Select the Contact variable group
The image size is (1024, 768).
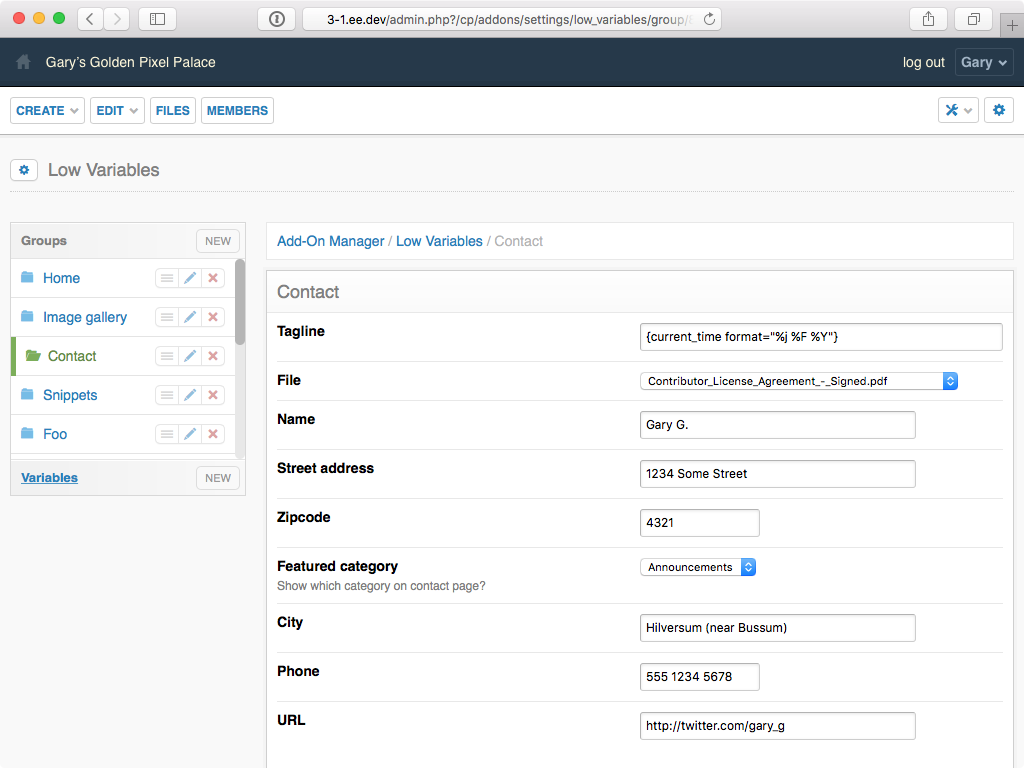pyautogui.click(x=72, y=356)
